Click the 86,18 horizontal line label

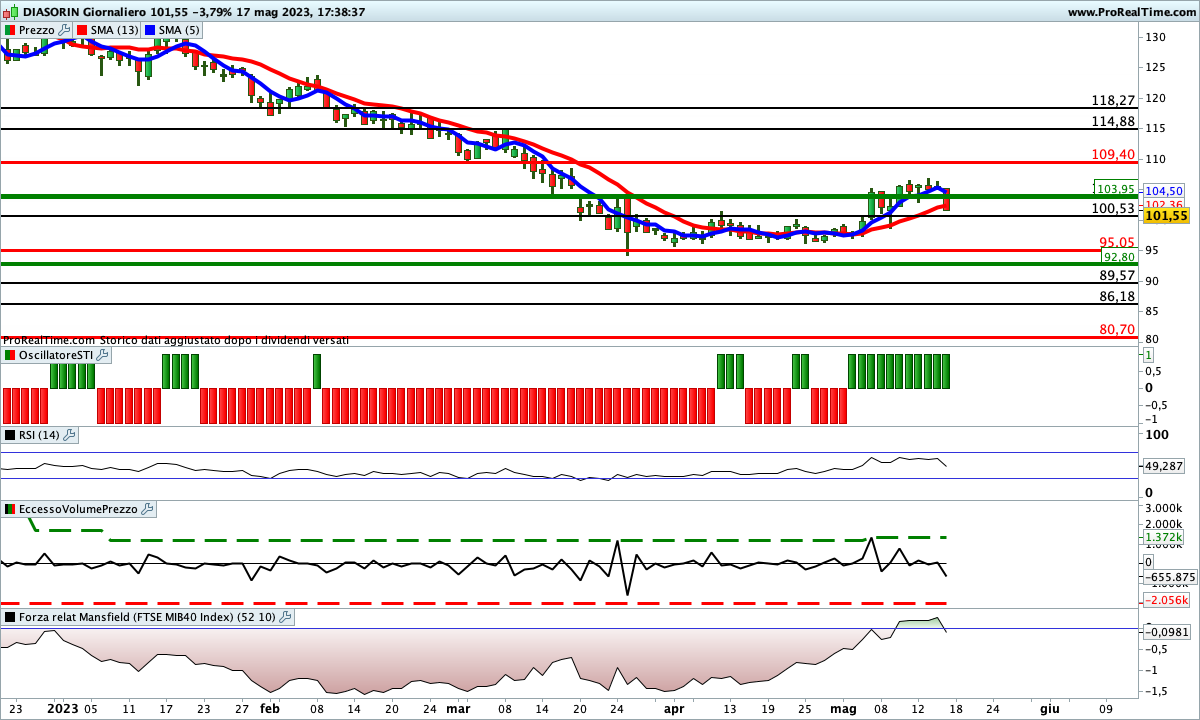coord(1117,296)
